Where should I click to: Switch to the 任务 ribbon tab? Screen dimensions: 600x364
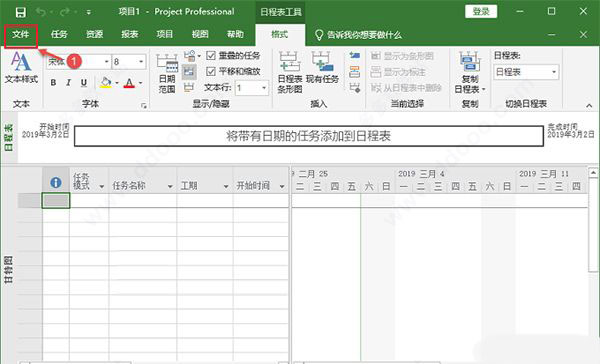point(59,34)
